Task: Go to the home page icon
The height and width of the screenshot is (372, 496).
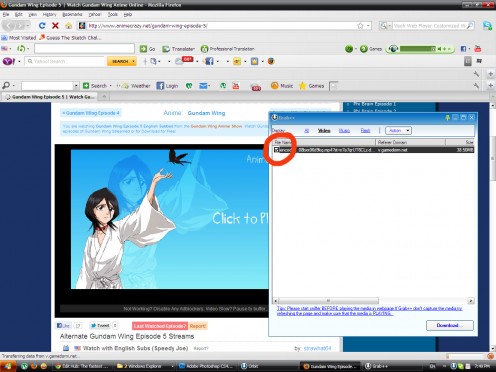Action: pyautogui.click(x=68, y=26)
